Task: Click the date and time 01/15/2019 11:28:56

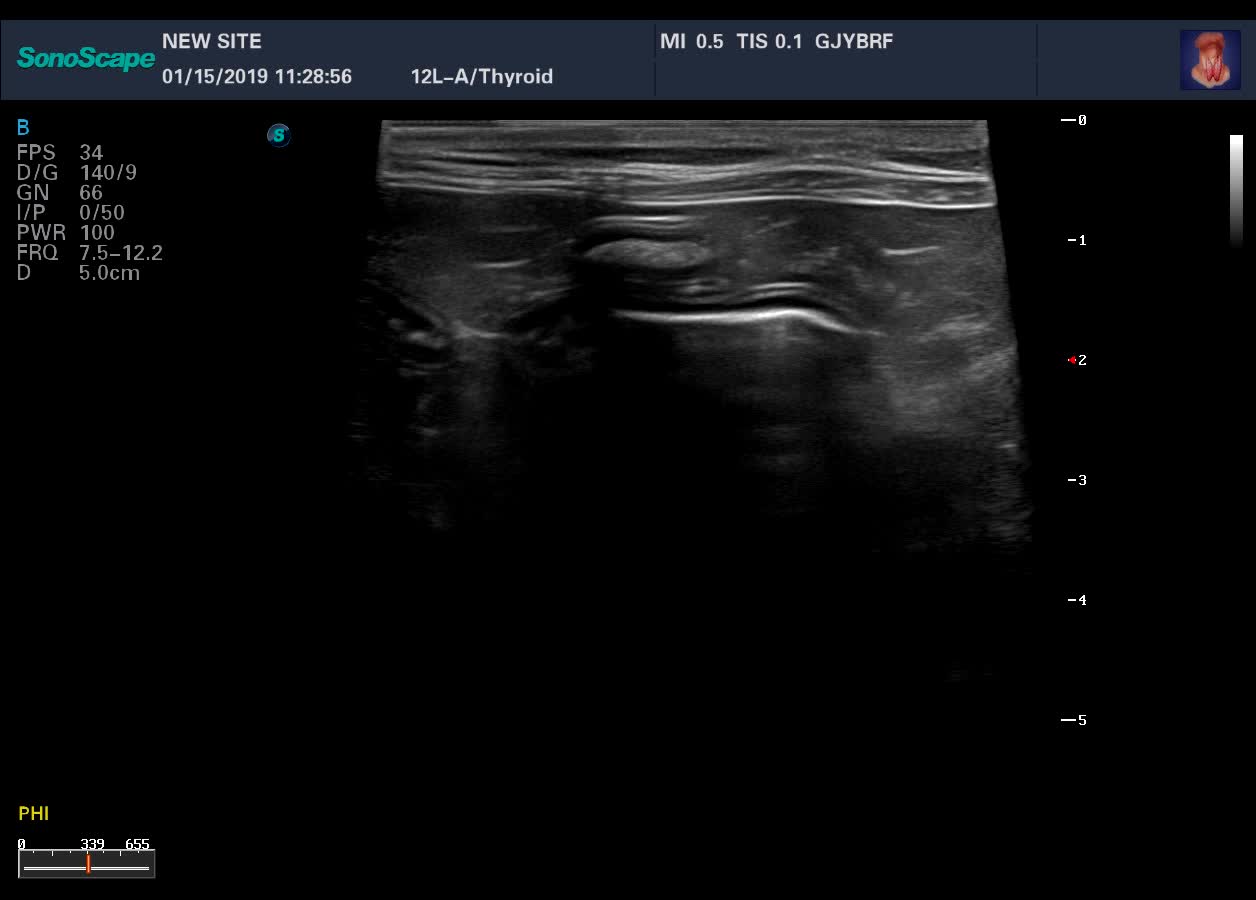Action: tap(257, 77)
